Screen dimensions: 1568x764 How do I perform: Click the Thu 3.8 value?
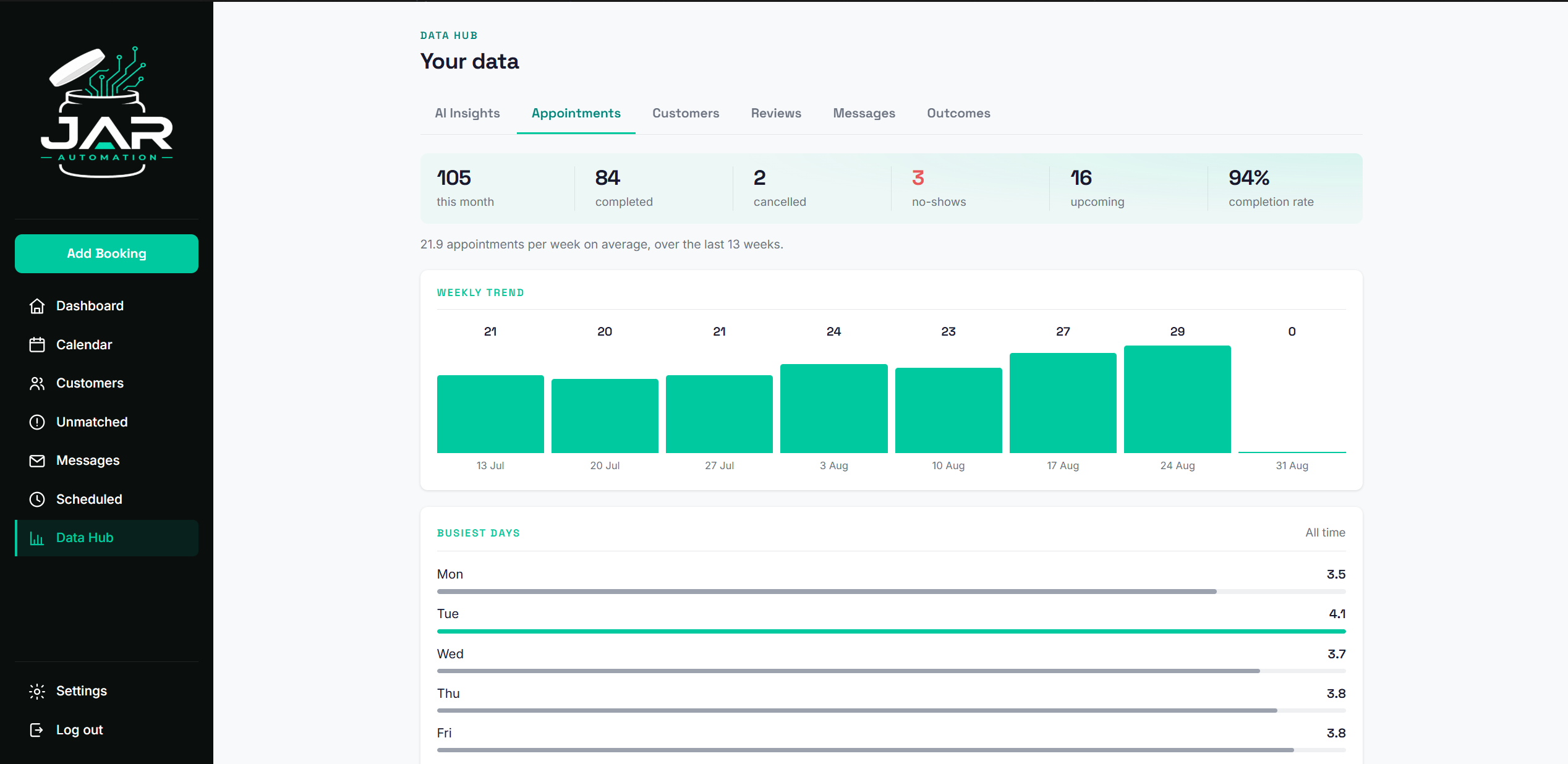coord(1336,694)
